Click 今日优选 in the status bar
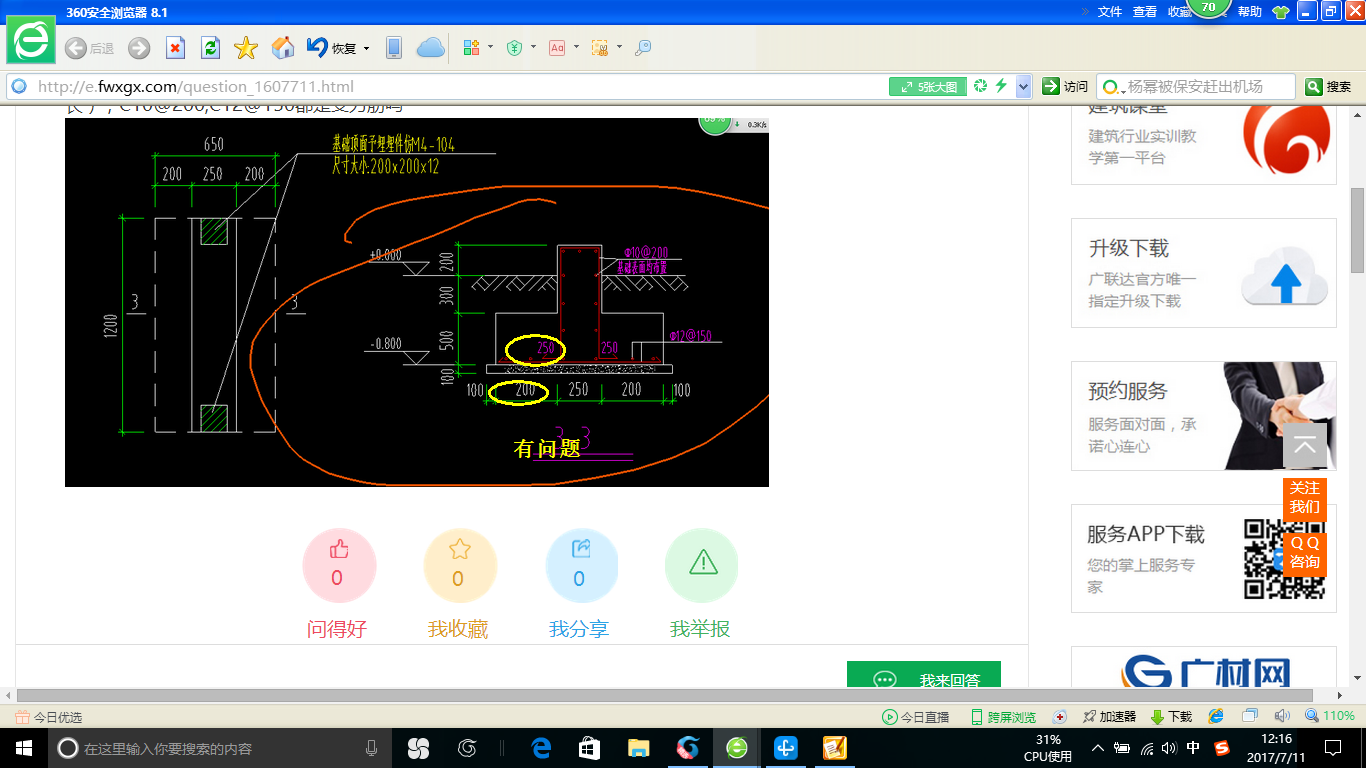1366x768 pixels. point(49,717)
